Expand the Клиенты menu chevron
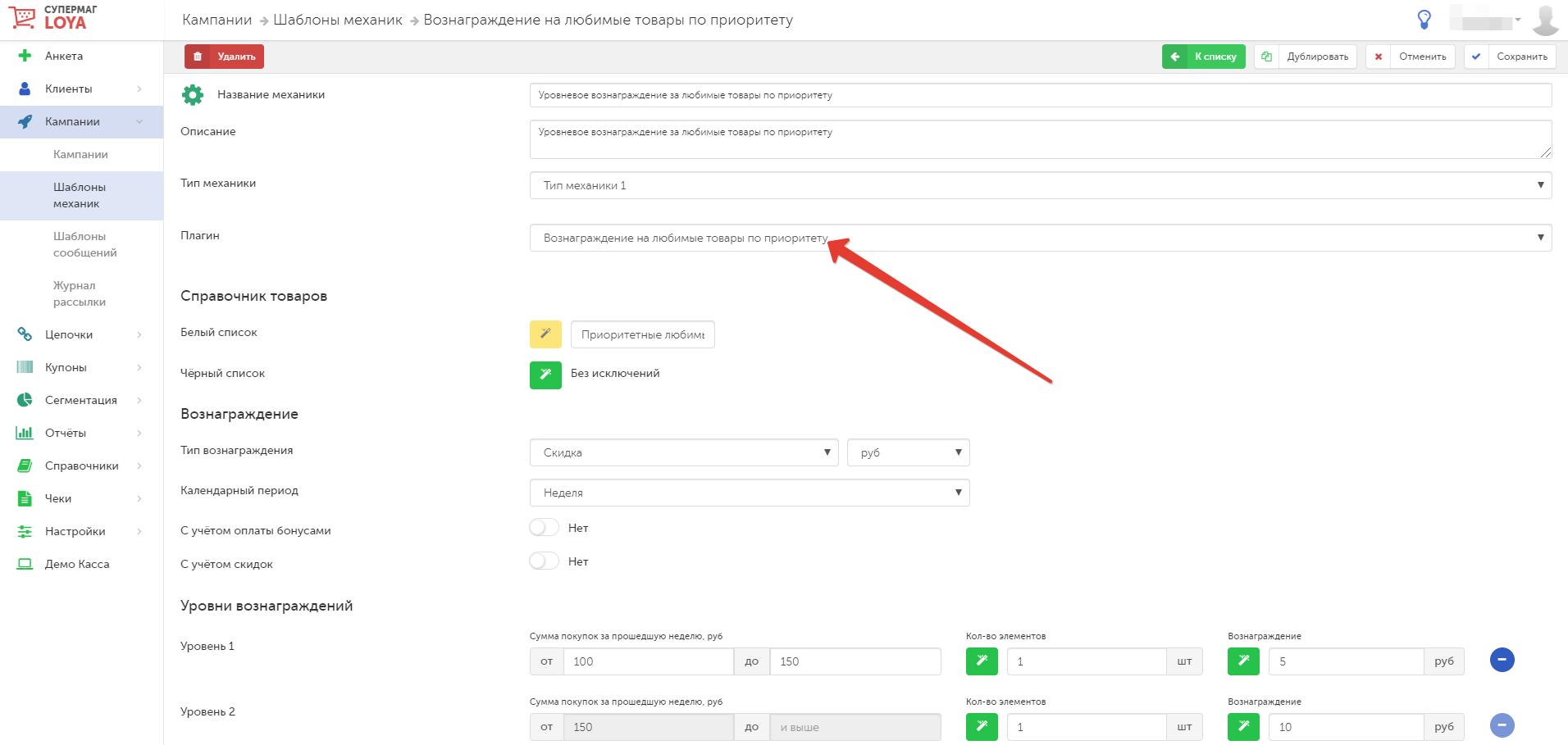 coord(139,89)
